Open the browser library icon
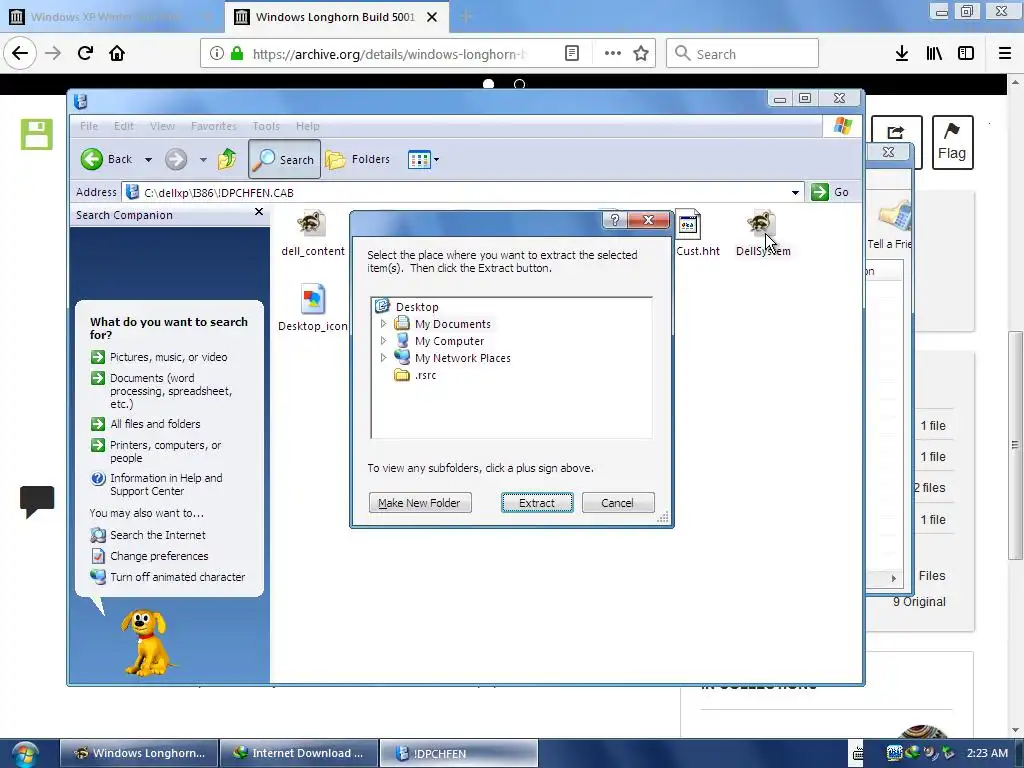The height and width of the screenshot is (768, 1024). [x=934, y=54]
